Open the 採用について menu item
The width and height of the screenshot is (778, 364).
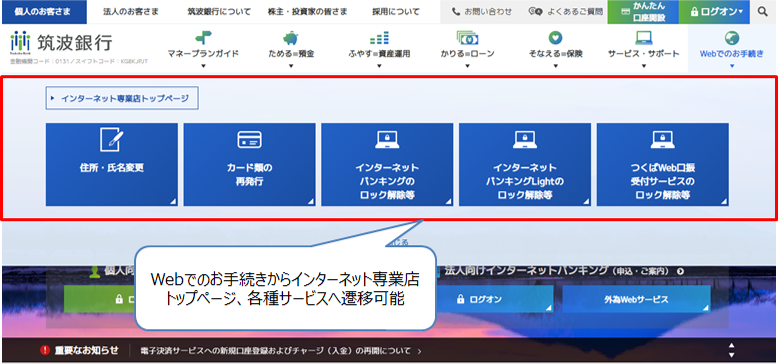click(x=396, y=12)
